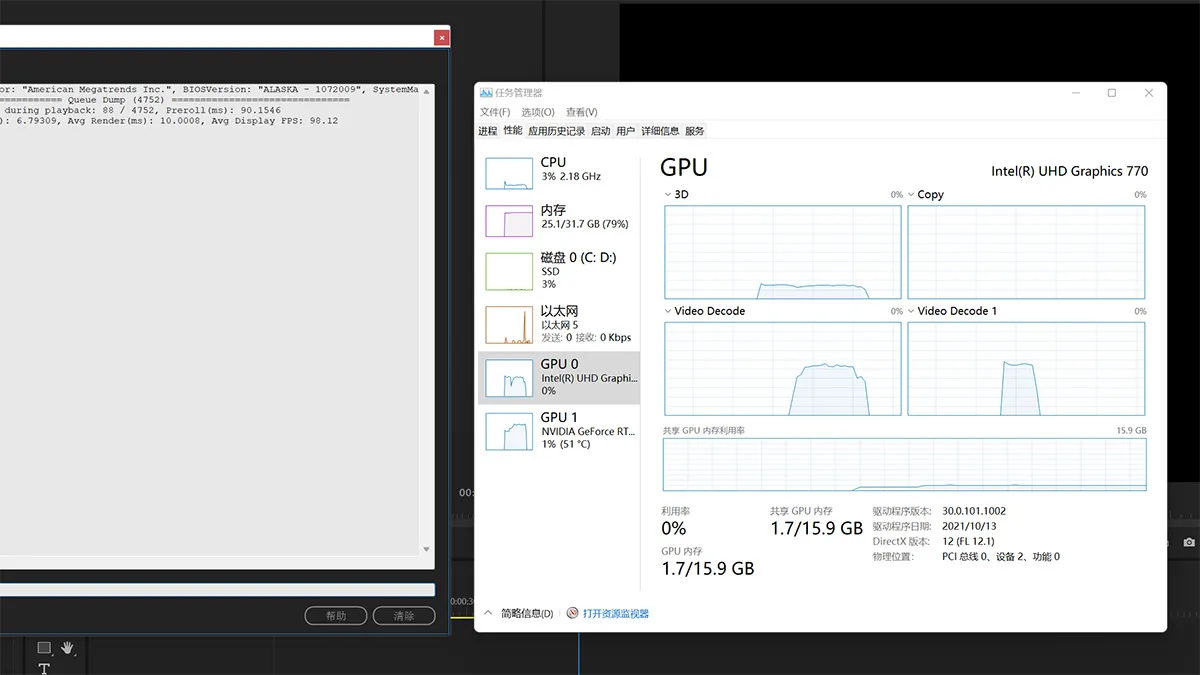1200x675 pixels.
Task: Collapse with 简略信息(D) chevron
Action: [488, 613]
